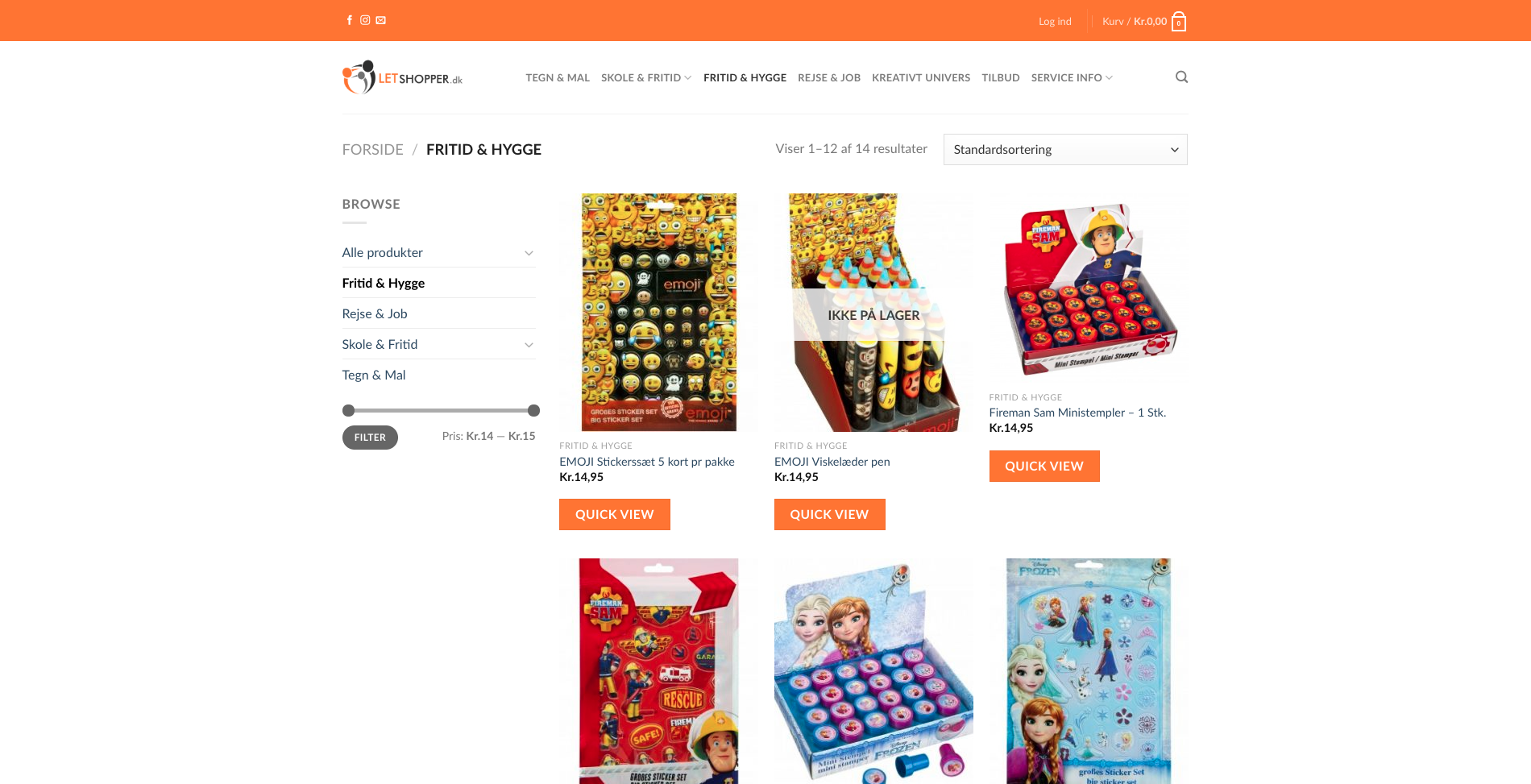
Task: Click the maximum price slider handle
Action: tap(533, 410)
